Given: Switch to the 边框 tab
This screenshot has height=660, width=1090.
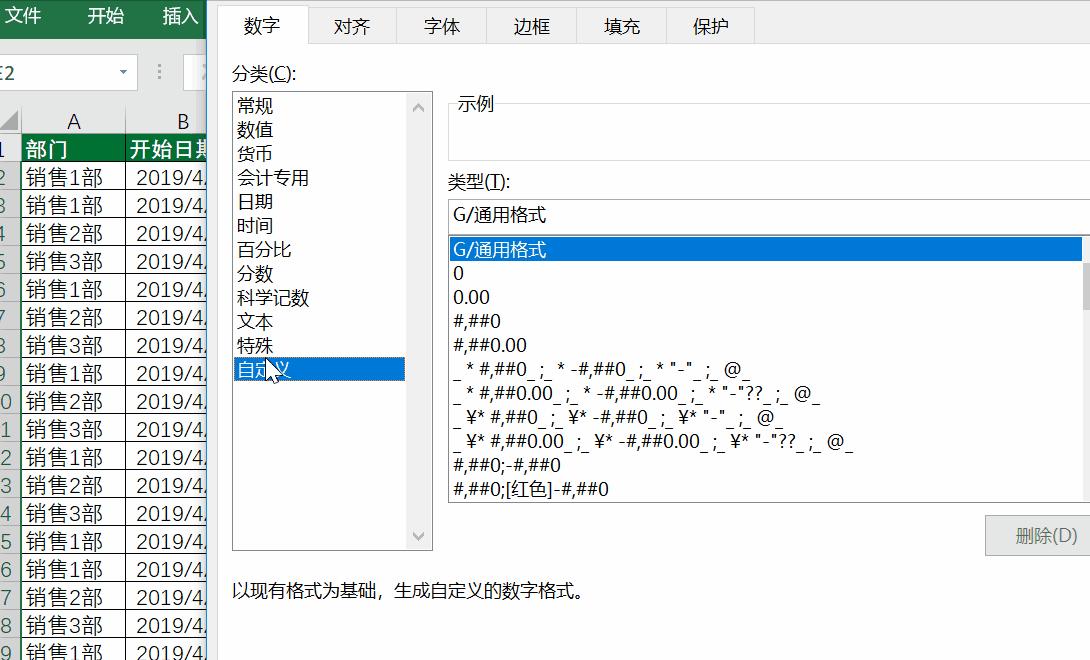Looking at the screenshot, I should pos(531,26).
